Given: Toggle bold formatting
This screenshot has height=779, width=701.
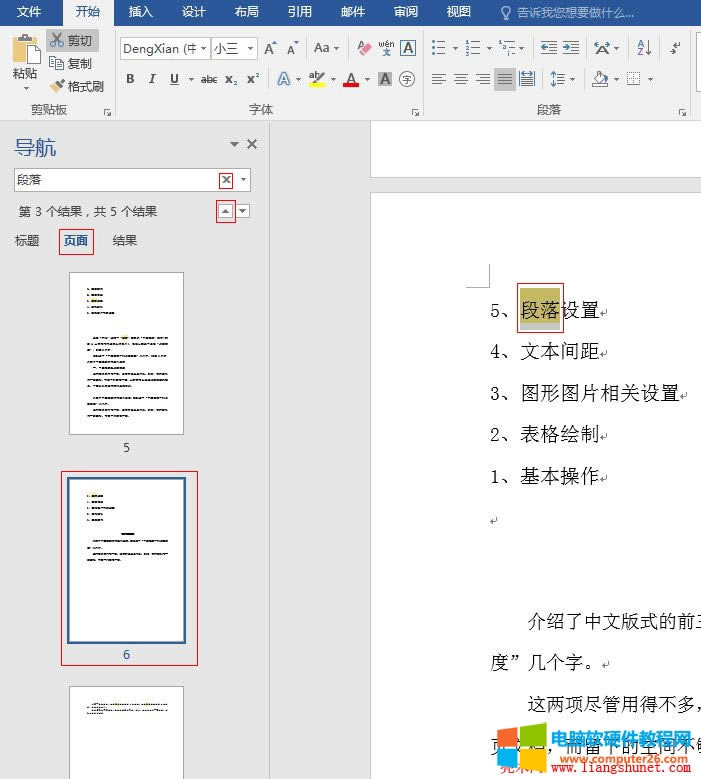Looking at the screenshot, I should 130,79.
